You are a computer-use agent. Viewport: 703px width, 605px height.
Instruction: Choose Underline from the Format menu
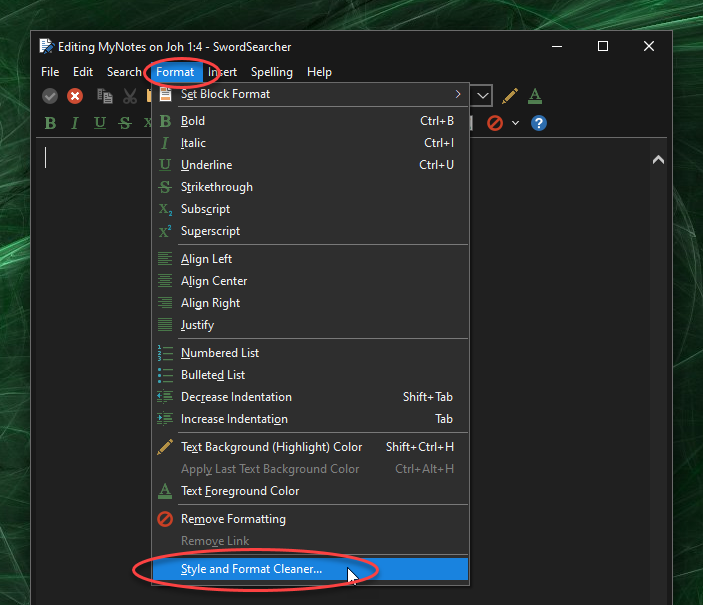[x=310, y=165]
